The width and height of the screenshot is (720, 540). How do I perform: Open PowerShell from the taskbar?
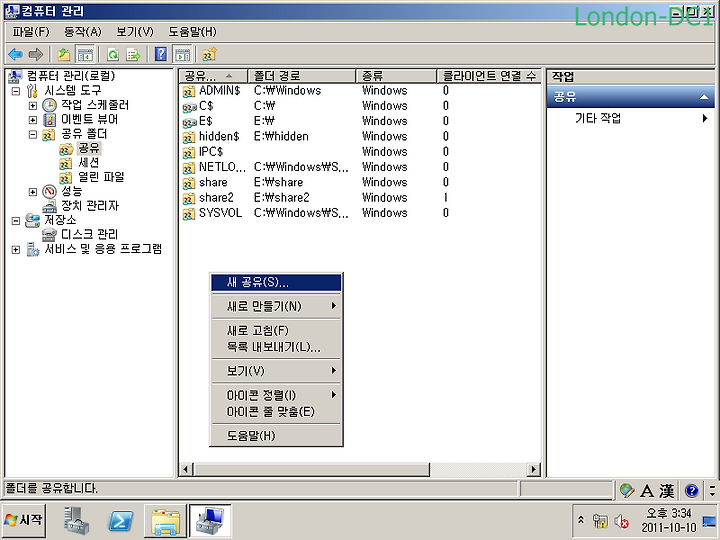click(120, 521)
